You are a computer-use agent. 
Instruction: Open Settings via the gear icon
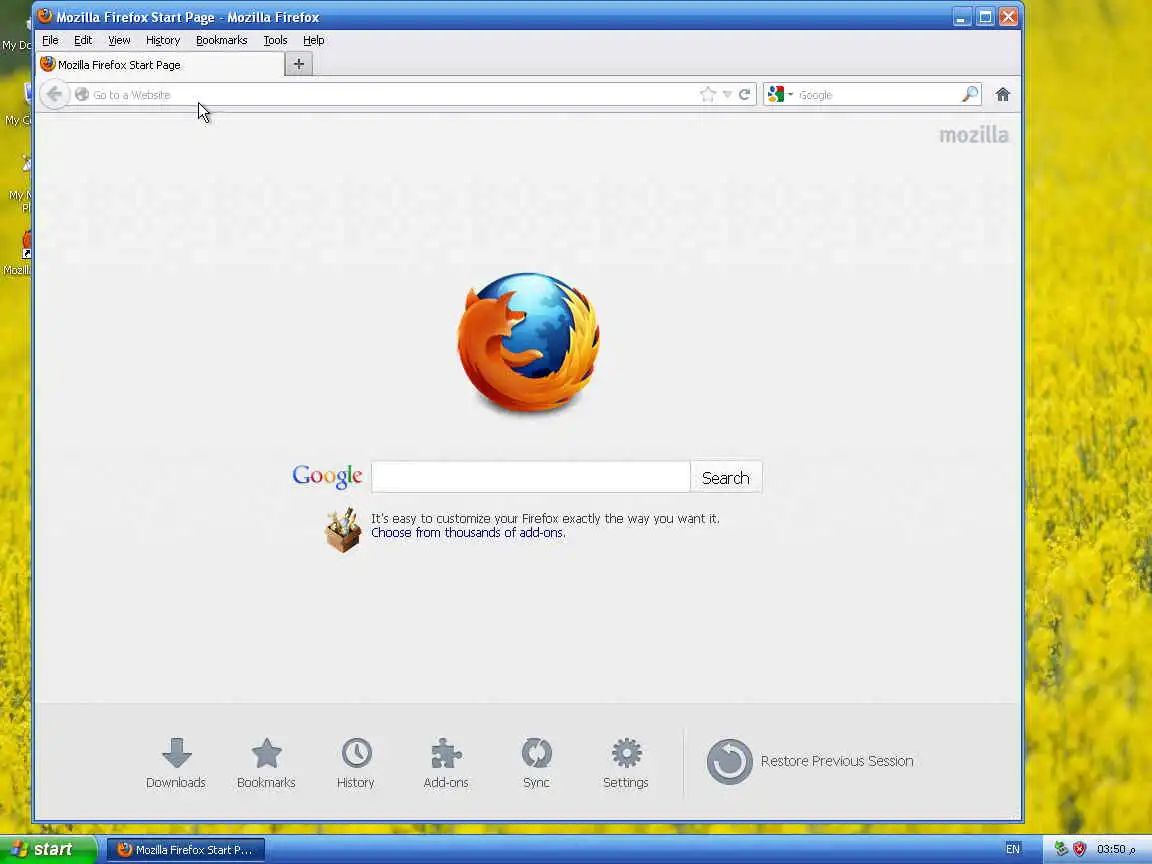coord(626,763)
